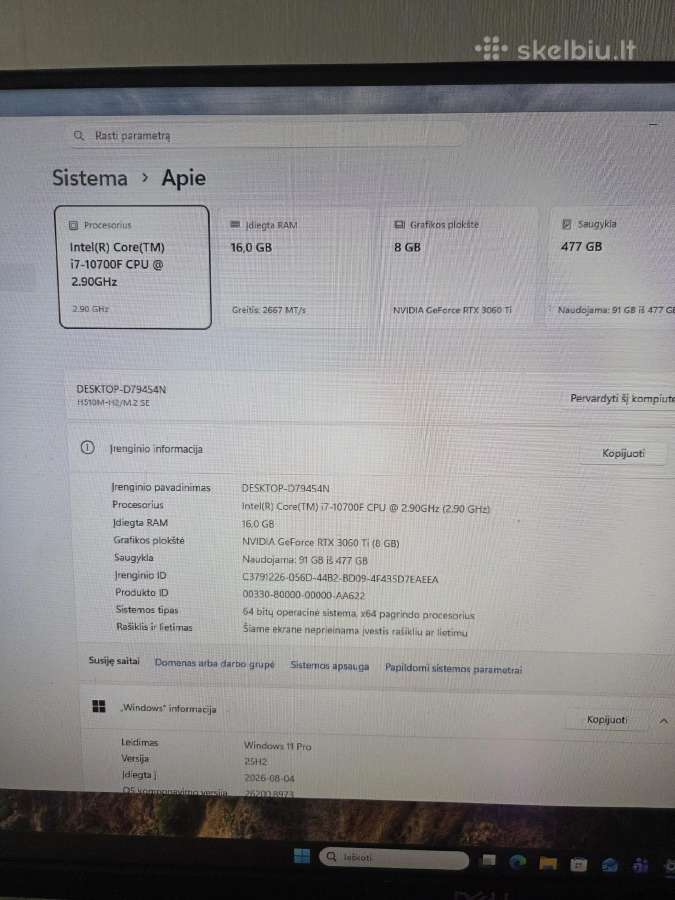This screenshot has width=675, height=900.
Task: Click the 25H2 version value
Action: click(255, 762)
